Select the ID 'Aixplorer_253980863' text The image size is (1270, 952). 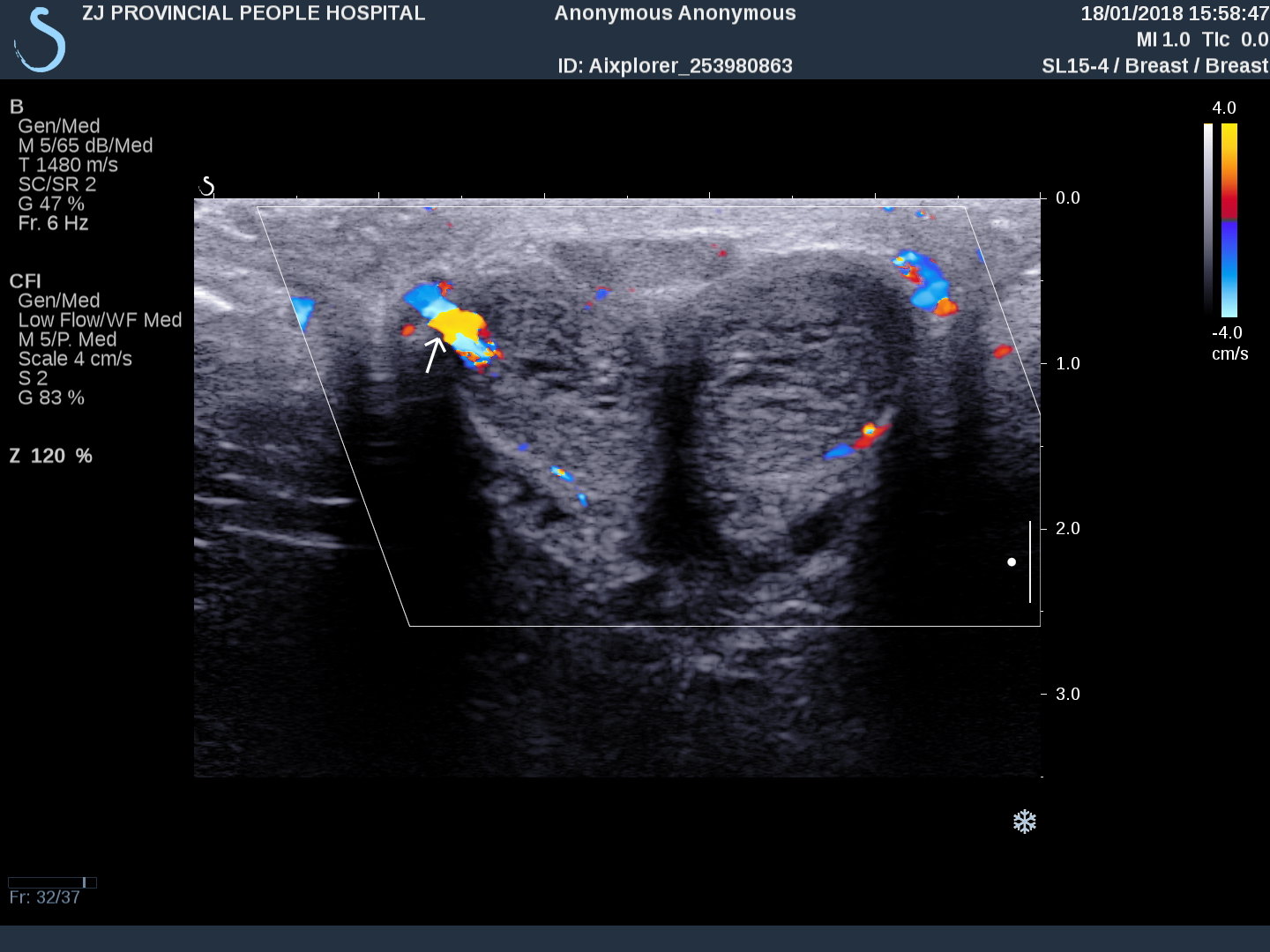675,66
